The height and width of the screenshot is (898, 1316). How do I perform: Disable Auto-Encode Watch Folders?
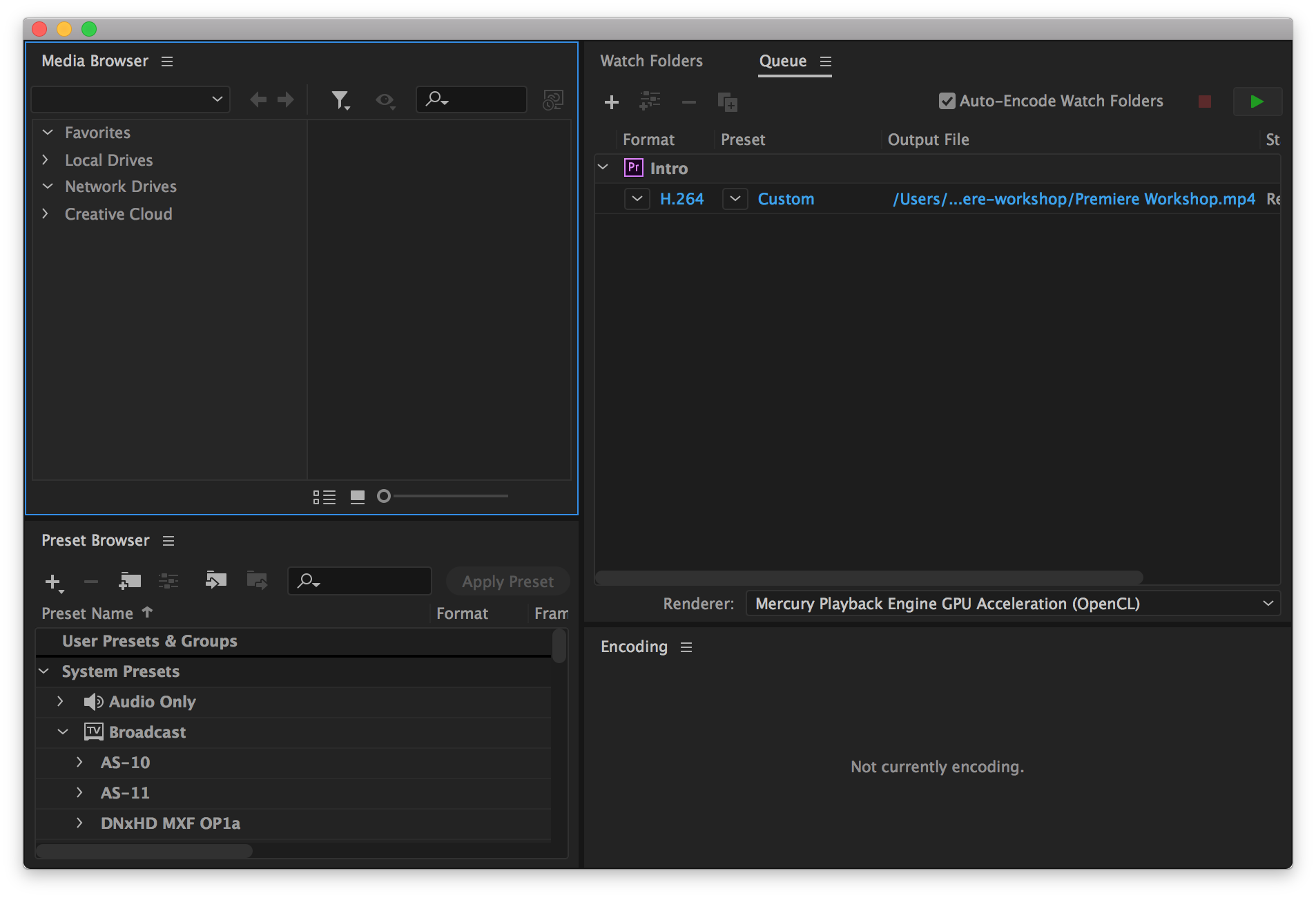[945, 101]
